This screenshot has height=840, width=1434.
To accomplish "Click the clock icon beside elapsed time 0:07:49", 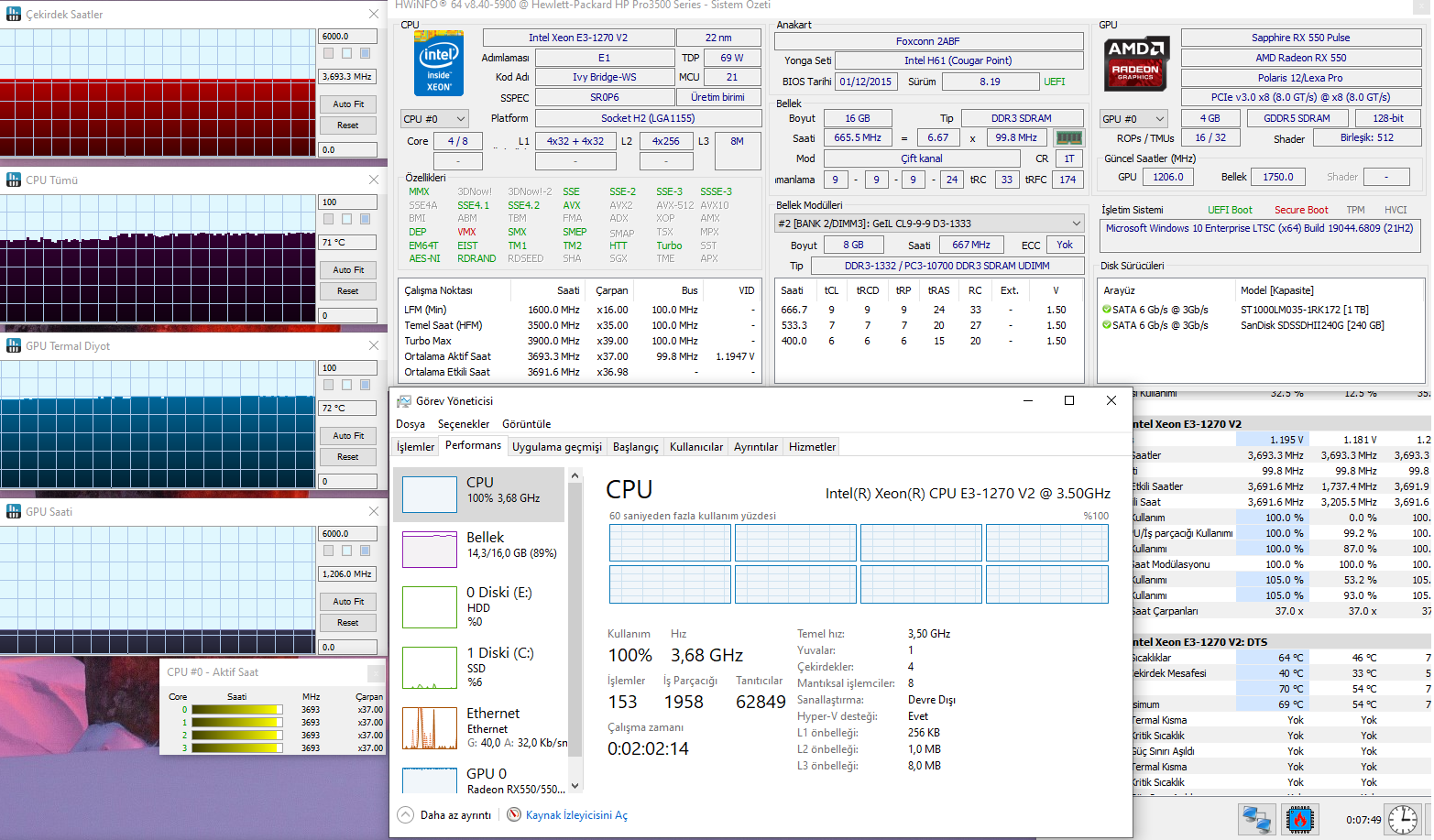I will [1402, 819].
